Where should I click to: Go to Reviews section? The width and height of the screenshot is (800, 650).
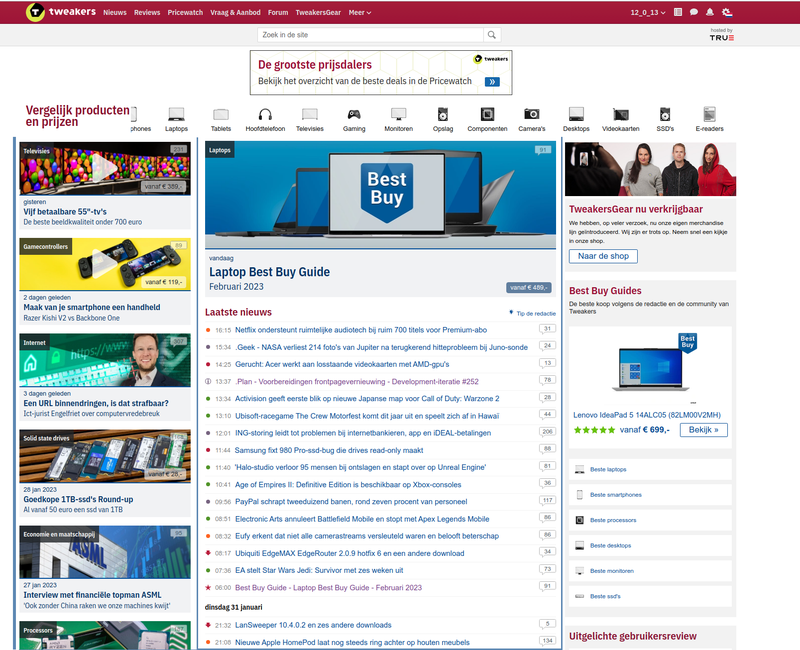point(147,12)
